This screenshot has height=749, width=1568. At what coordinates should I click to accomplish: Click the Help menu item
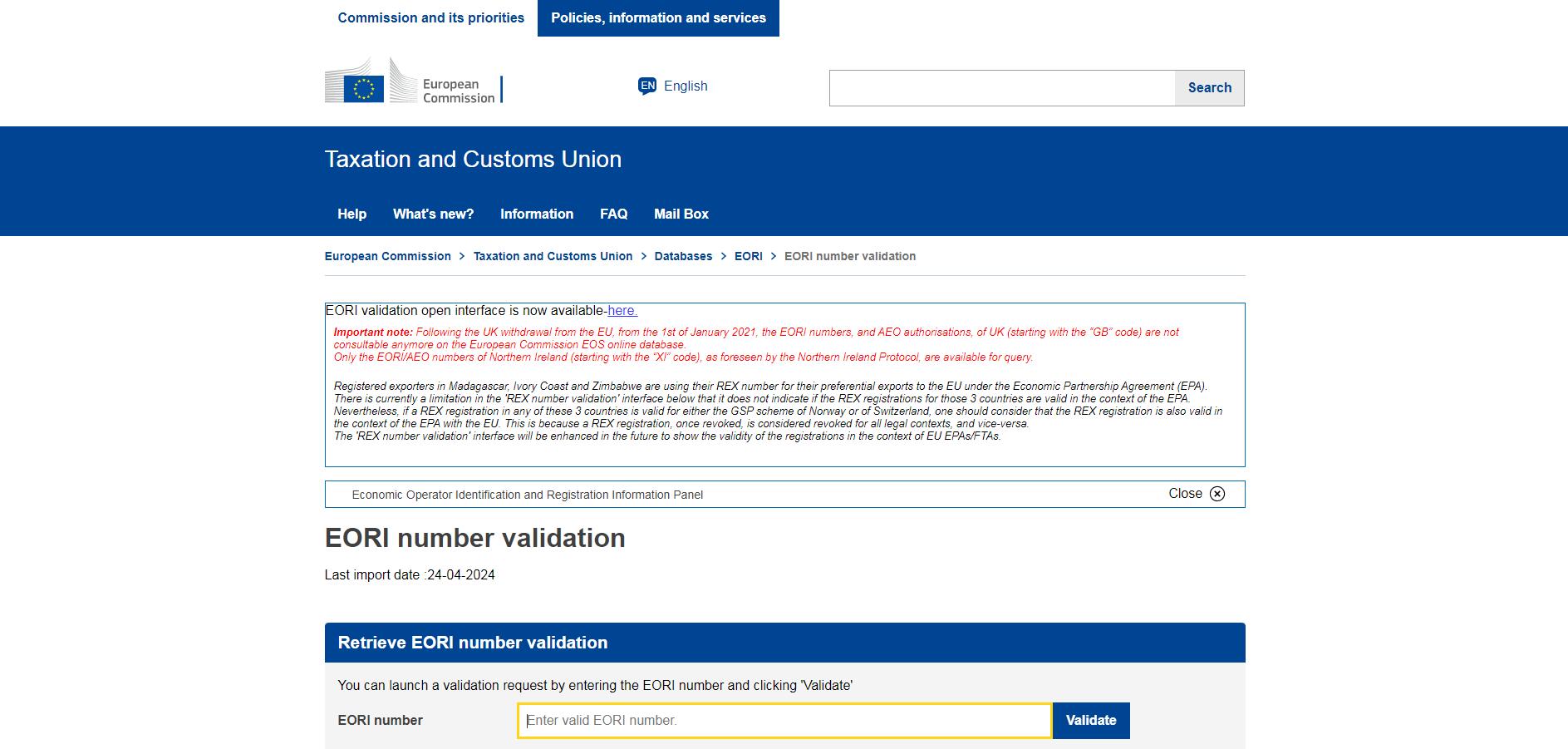click(x=351, y=214)
